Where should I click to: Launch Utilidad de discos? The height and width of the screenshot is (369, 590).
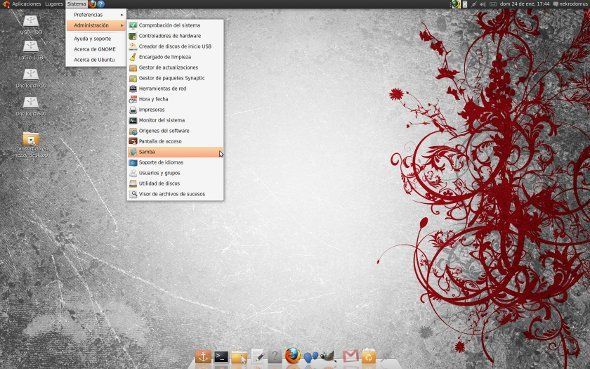(x=175, y=184)
